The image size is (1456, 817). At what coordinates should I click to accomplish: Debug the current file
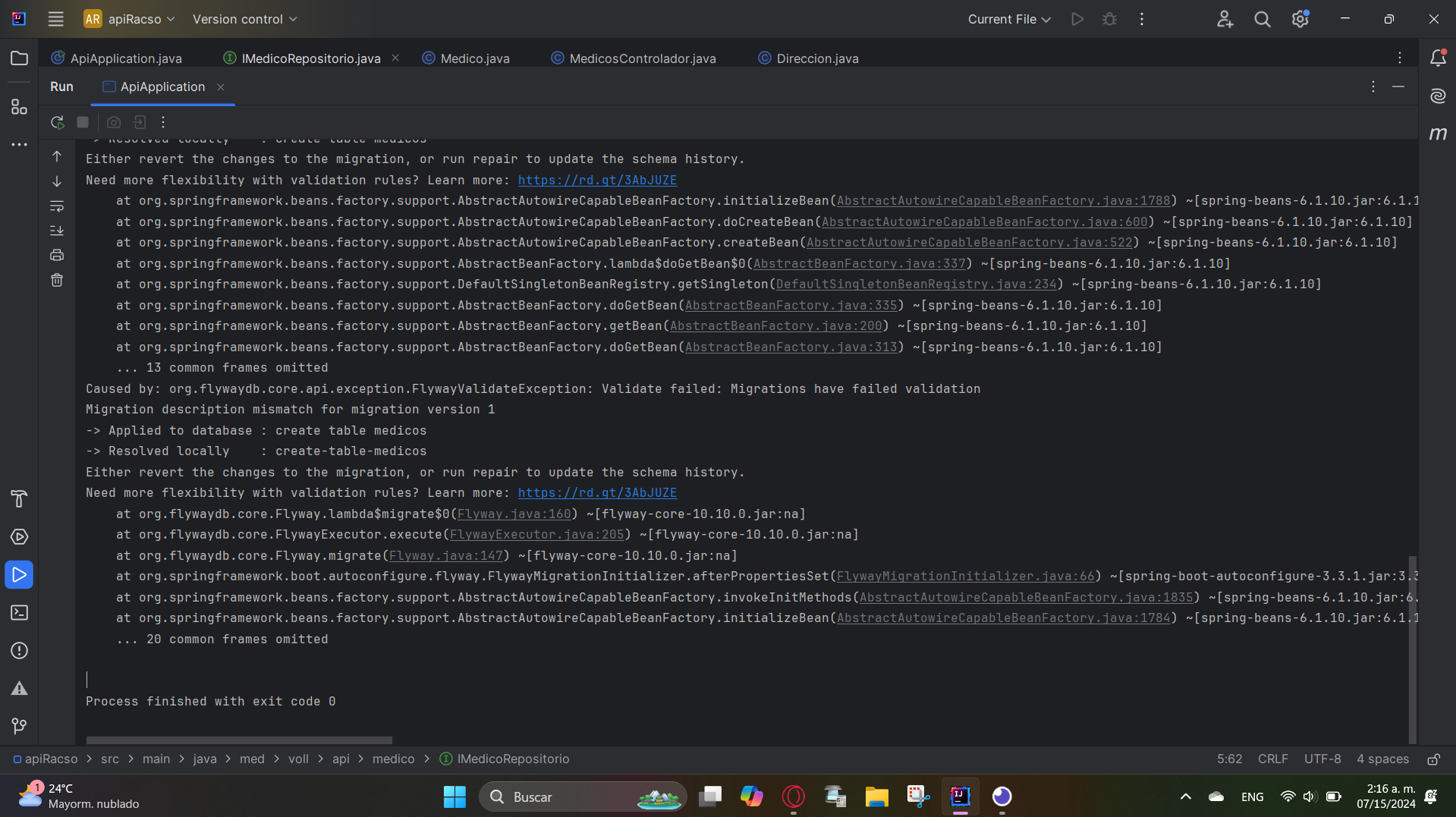pos(1109,19)
